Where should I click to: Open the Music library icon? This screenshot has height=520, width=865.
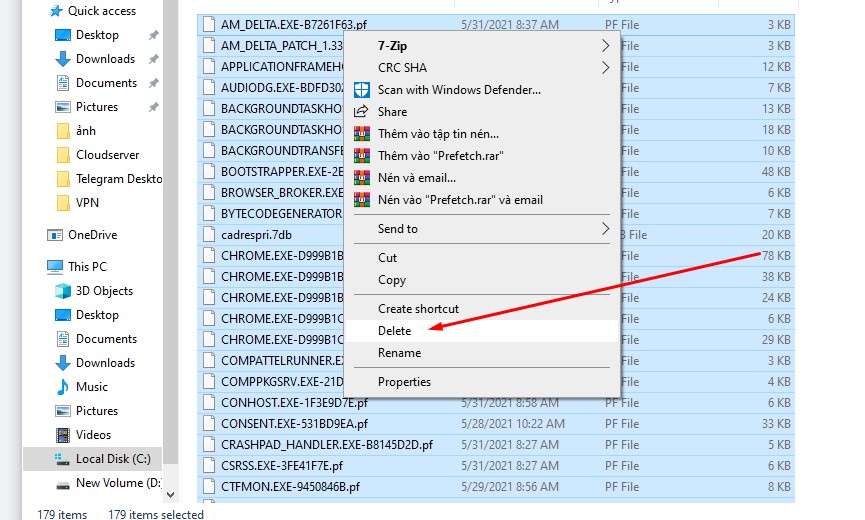pyautogui.click(x=63, y=387)
